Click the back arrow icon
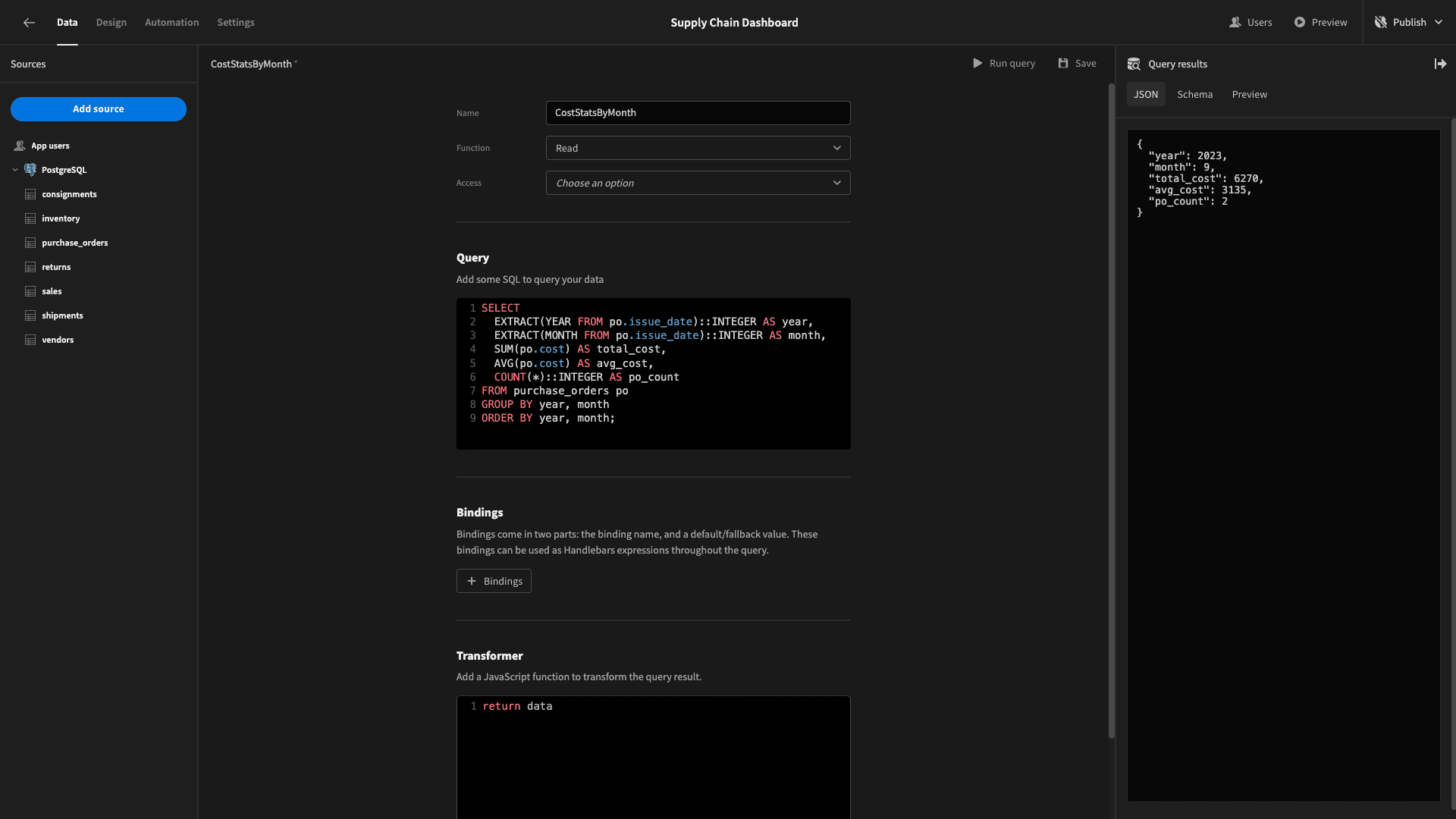Image resolution: width=1456 pixels, height=819 pixels. point(29,23)
